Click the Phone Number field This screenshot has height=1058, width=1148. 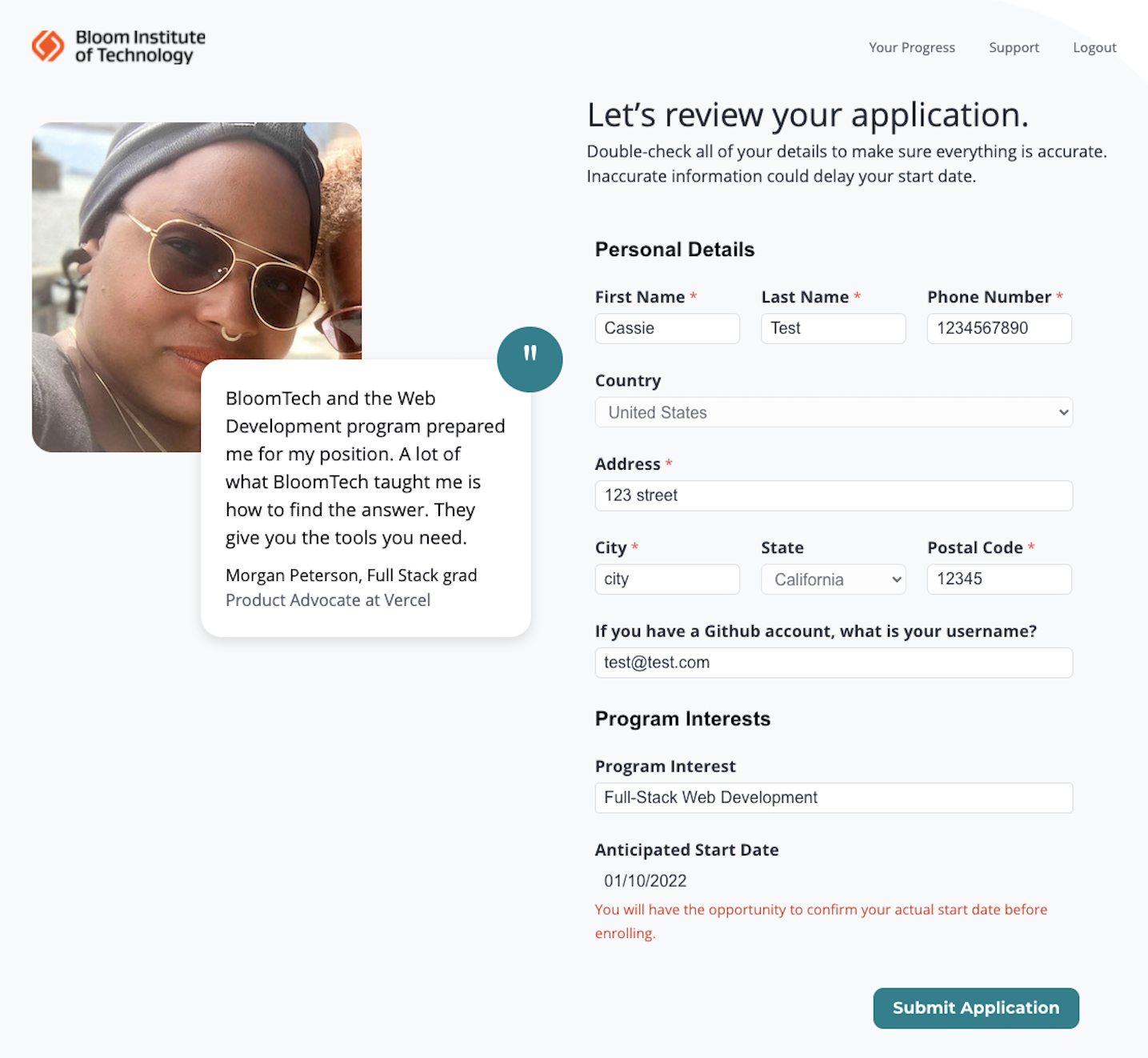(998, 328)
